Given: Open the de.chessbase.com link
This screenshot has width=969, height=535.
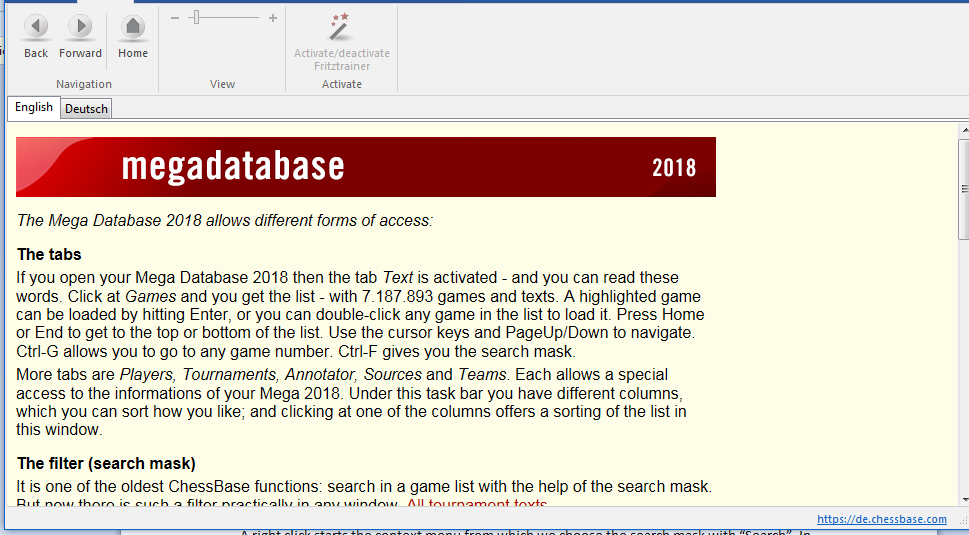Looking at the screenshot, I should click(881, 519).
